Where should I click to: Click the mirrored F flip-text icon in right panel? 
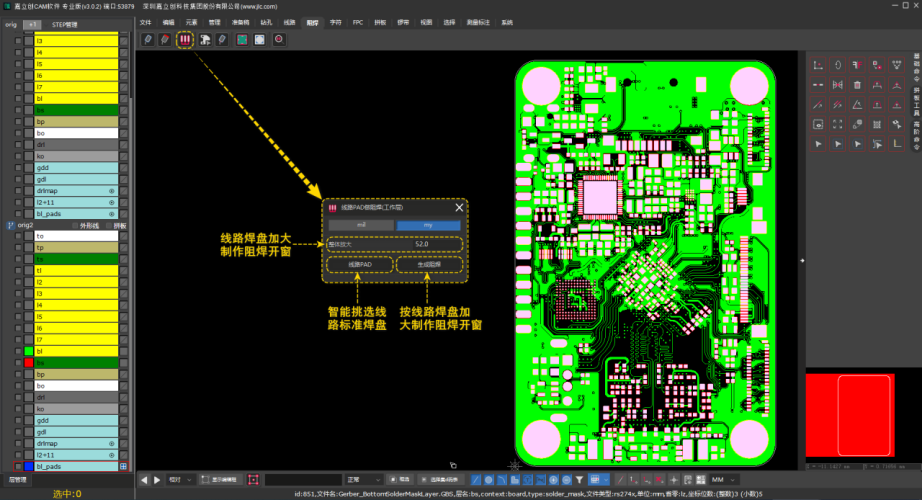[x=857, y=65]
